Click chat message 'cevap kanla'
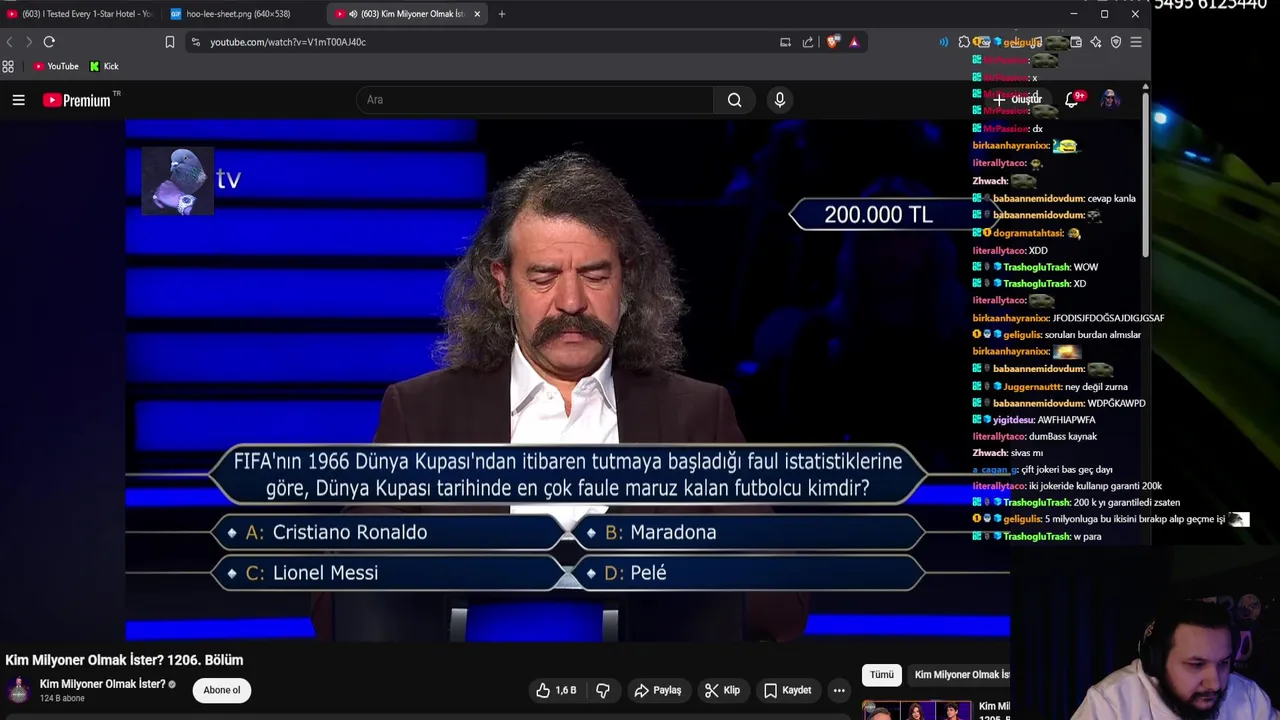Screen dimensions: 1280x720 point(1111,198)
